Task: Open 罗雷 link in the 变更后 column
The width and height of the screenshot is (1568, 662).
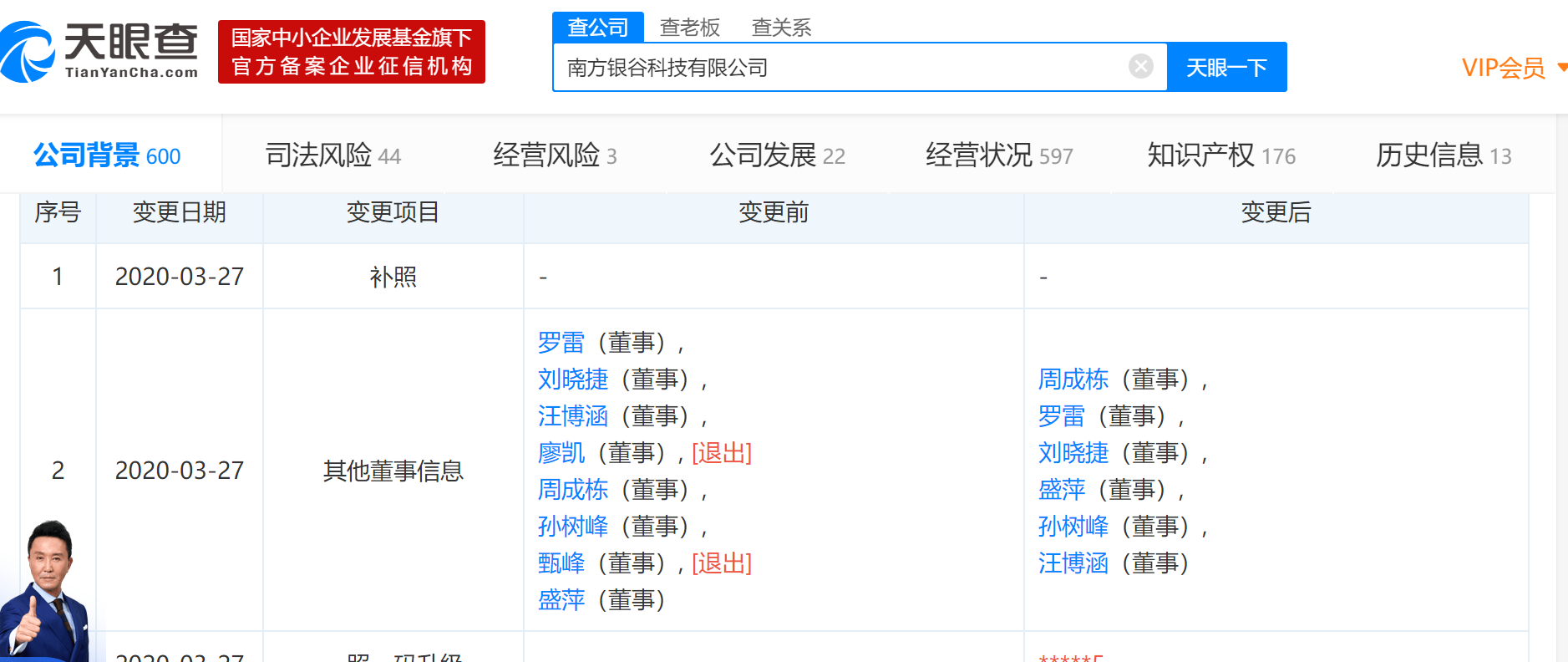Action: click(x=1062, y=416)
